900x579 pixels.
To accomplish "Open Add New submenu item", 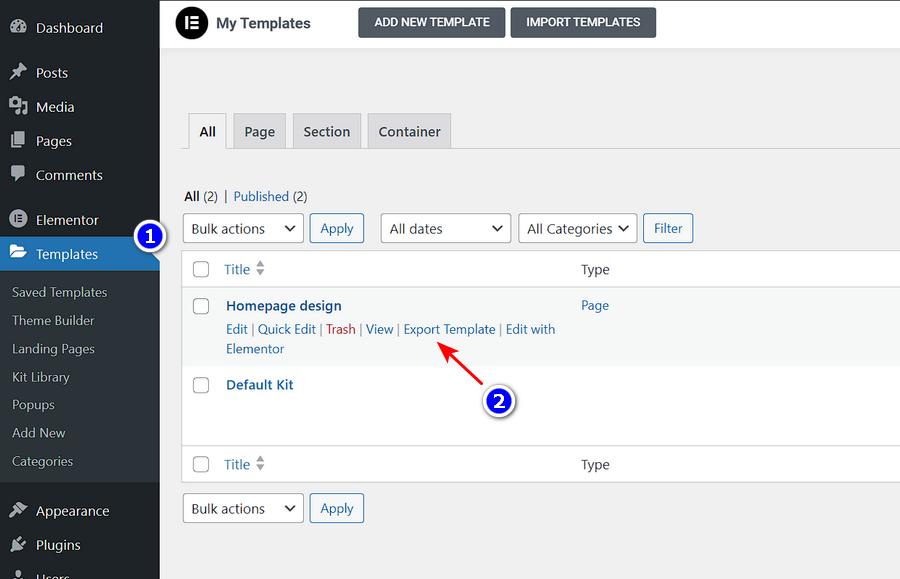I will [x=39, y=433].
